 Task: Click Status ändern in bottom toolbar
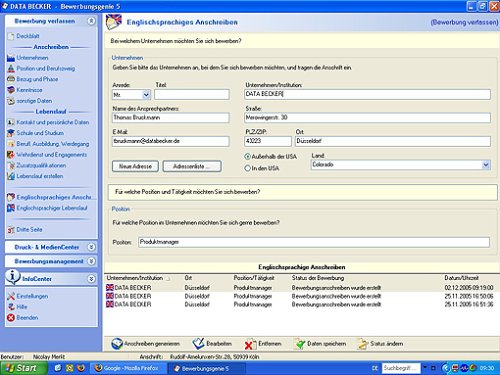[x=380, y=344]
